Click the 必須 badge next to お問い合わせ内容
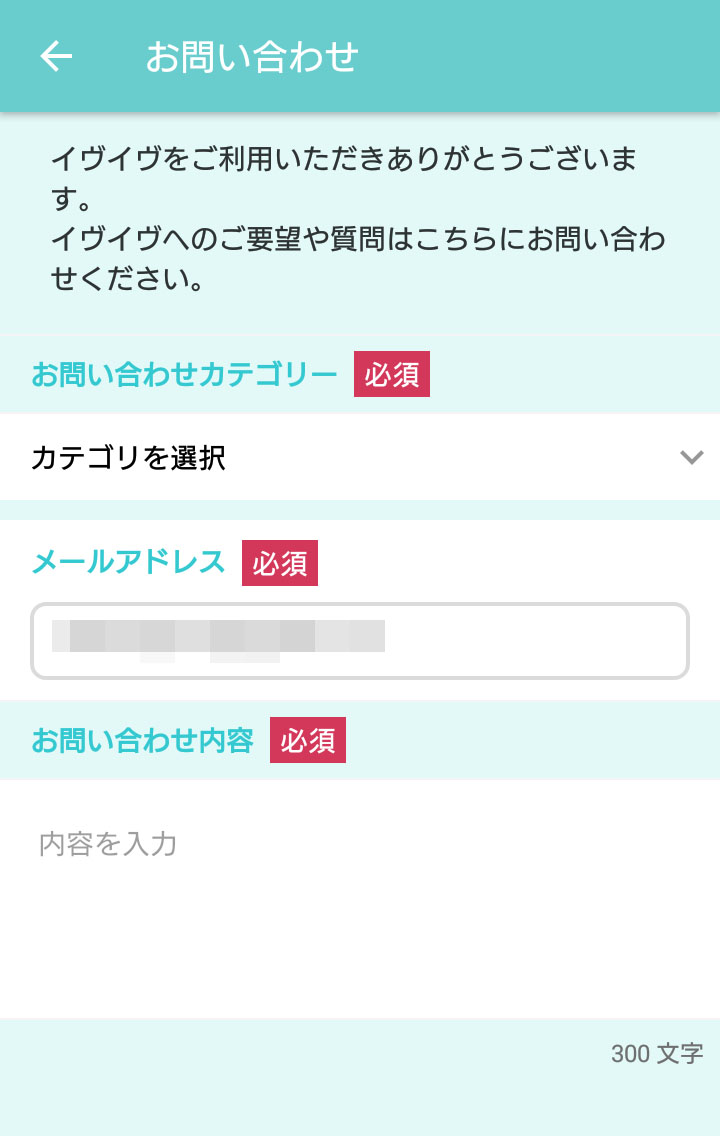 [308, 740]
